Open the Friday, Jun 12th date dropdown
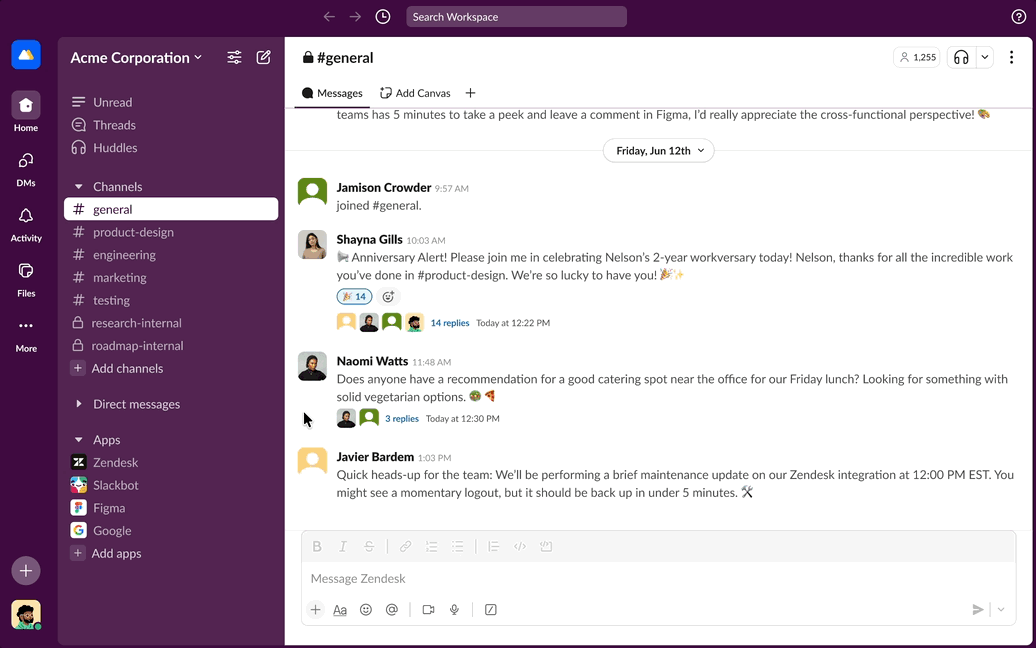This screenshot has width=1036, height=648. (659, 151)
